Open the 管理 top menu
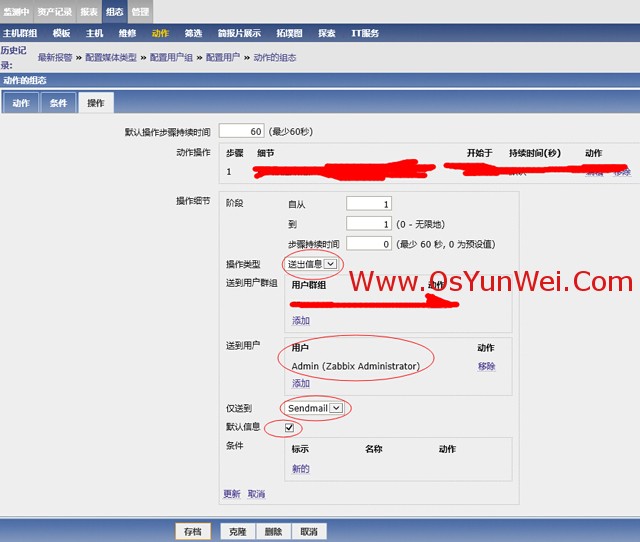640x542 pixels. pos(140,11)
